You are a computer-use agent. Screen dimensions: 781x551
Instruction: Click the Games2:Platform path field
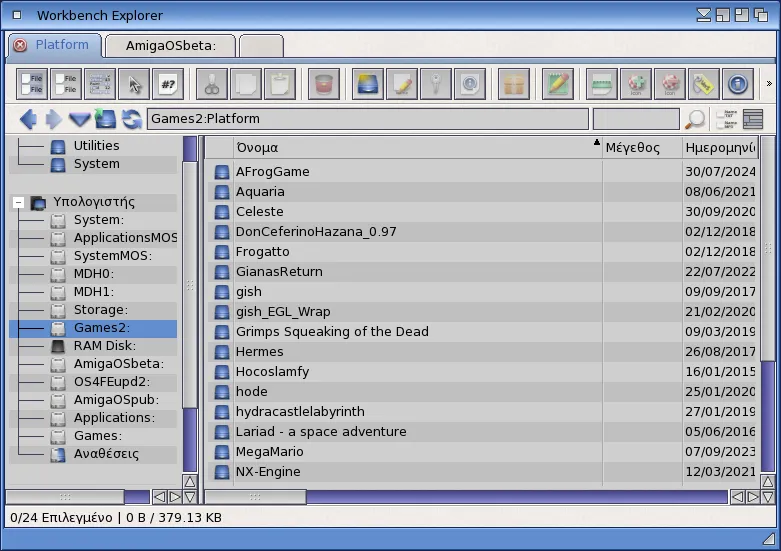click(365, 119)
